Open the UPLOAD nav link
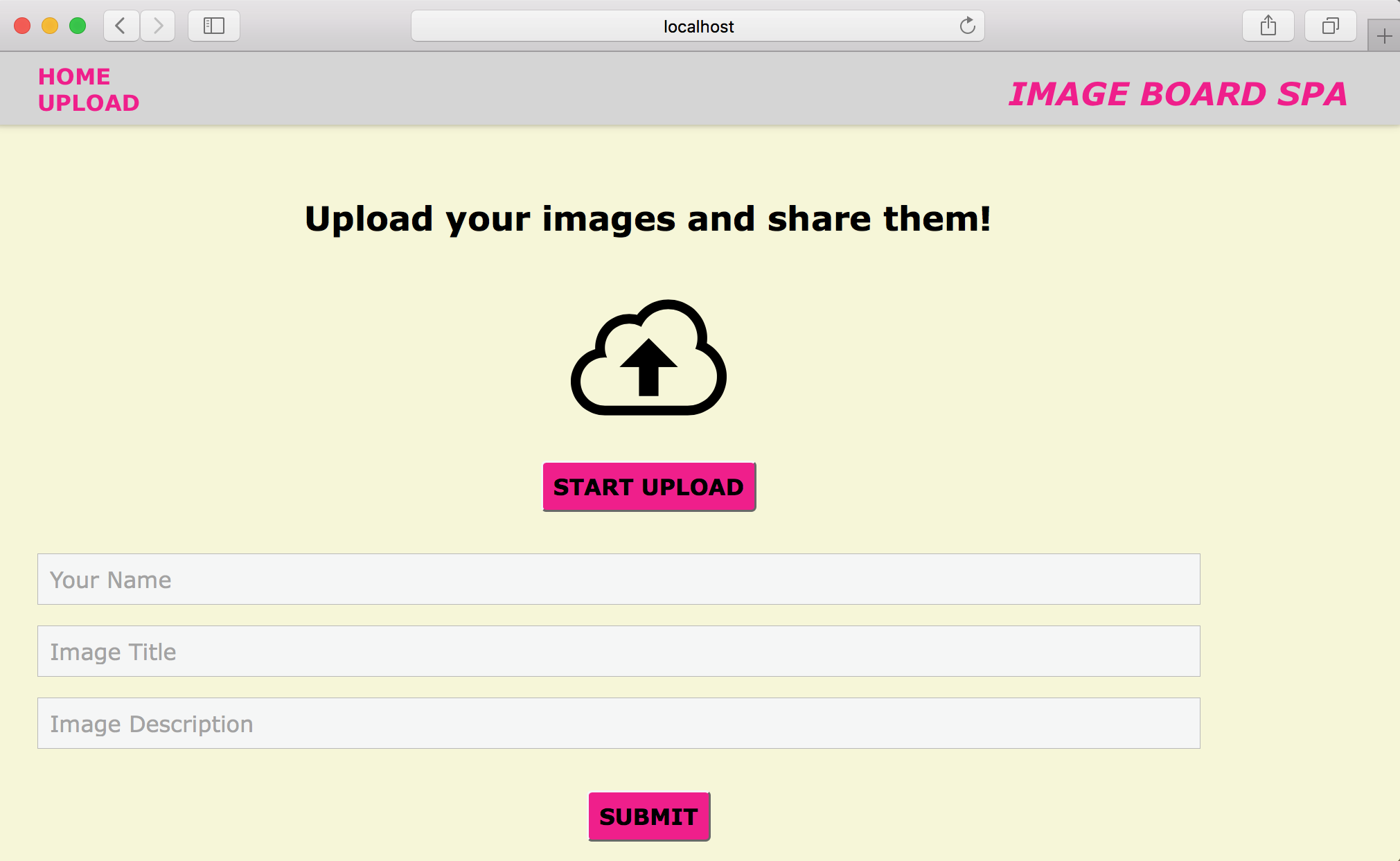 (89, 103)
